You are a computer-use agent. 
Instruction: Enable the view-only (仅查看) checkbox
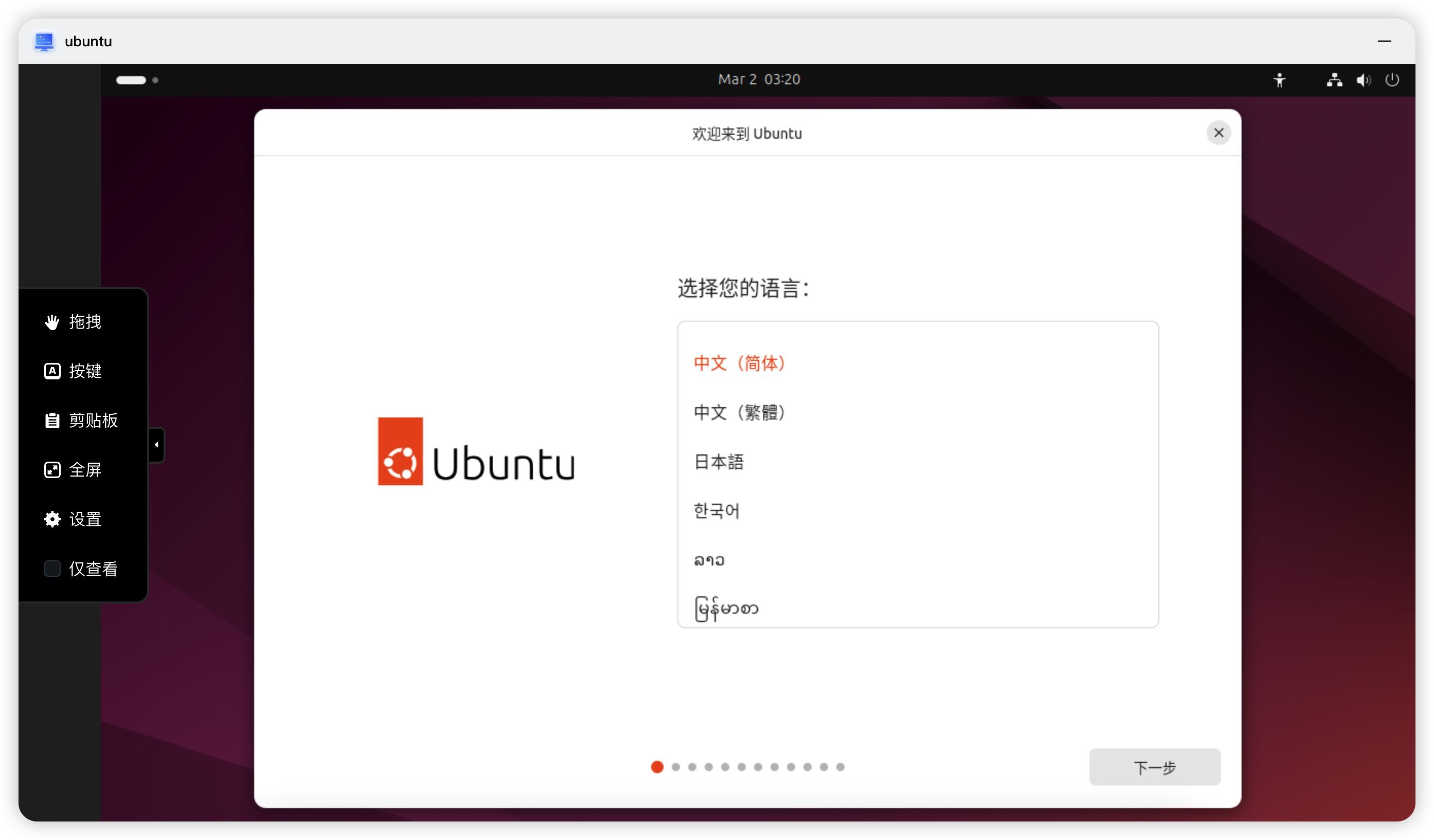tap(52, 568)
